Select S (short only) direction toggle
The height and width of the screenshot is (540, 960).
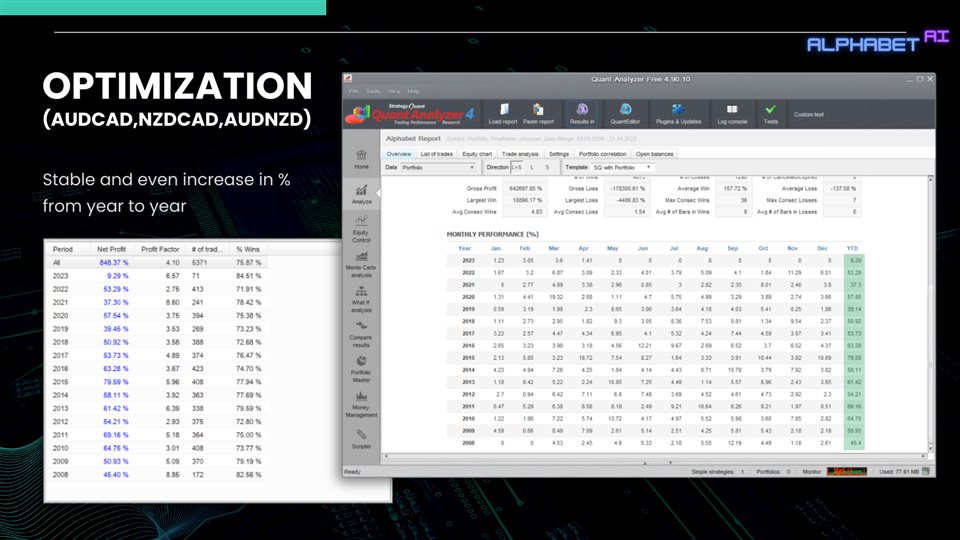pos(547,167)
